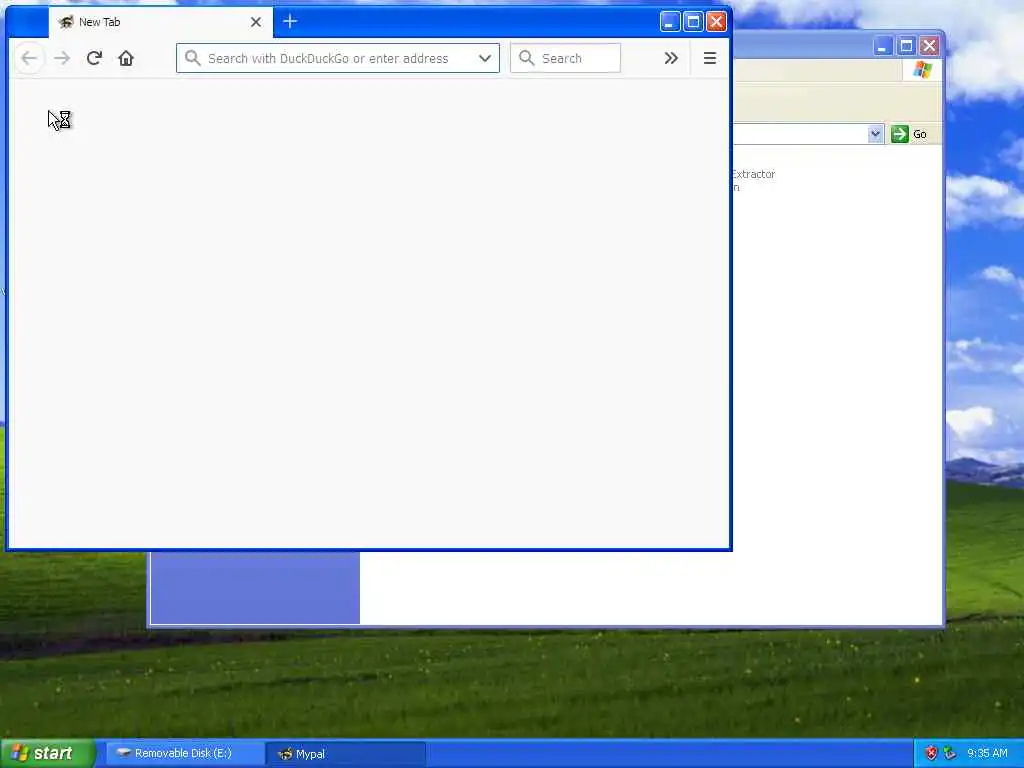The height and width of the screenshot is (768, 1024).
Task: Close the New Tab tab
Action: click(256, 22)
